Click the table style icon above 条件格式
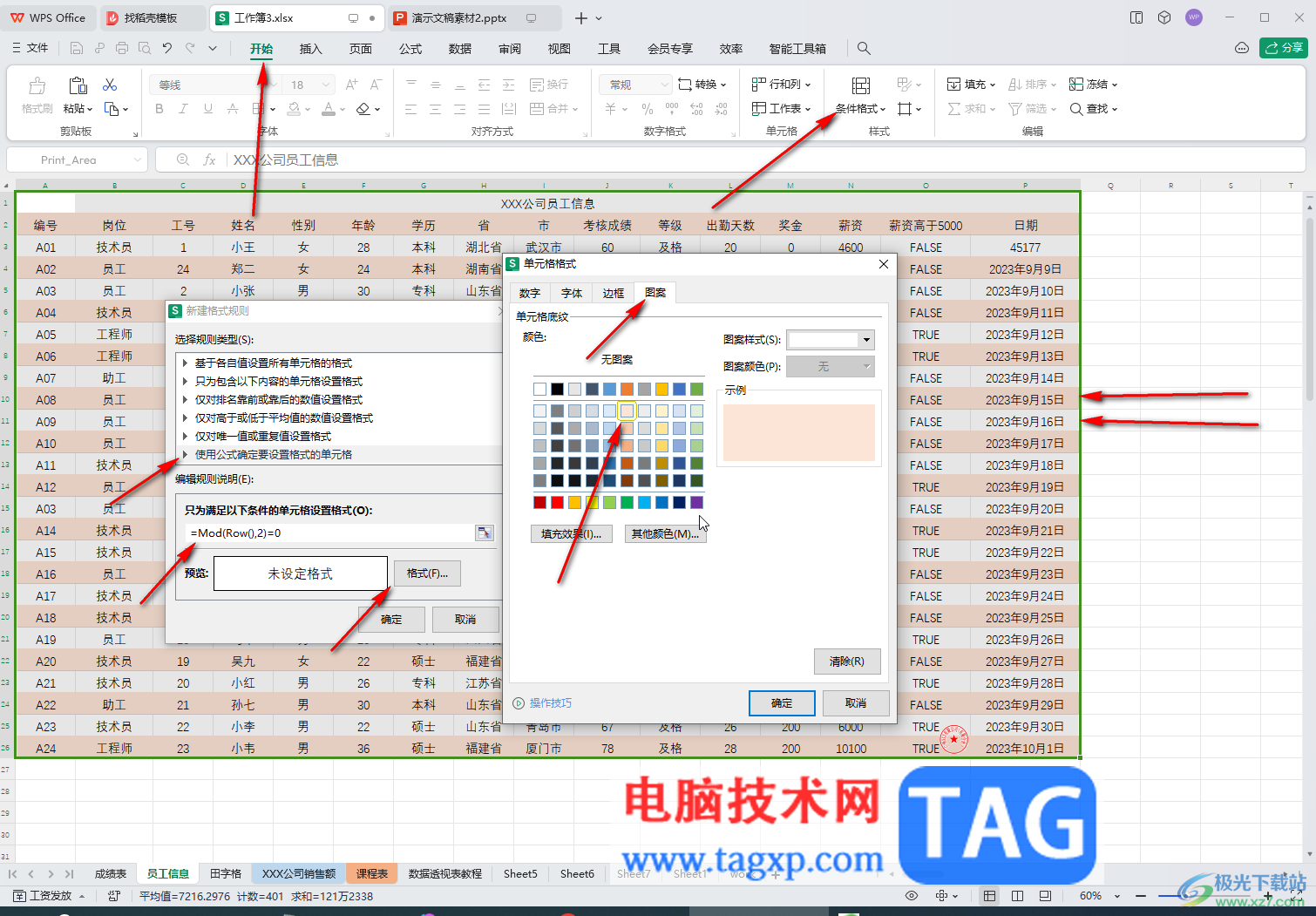Viewport: 1316px width, 916px height. [x=861, y=85]
